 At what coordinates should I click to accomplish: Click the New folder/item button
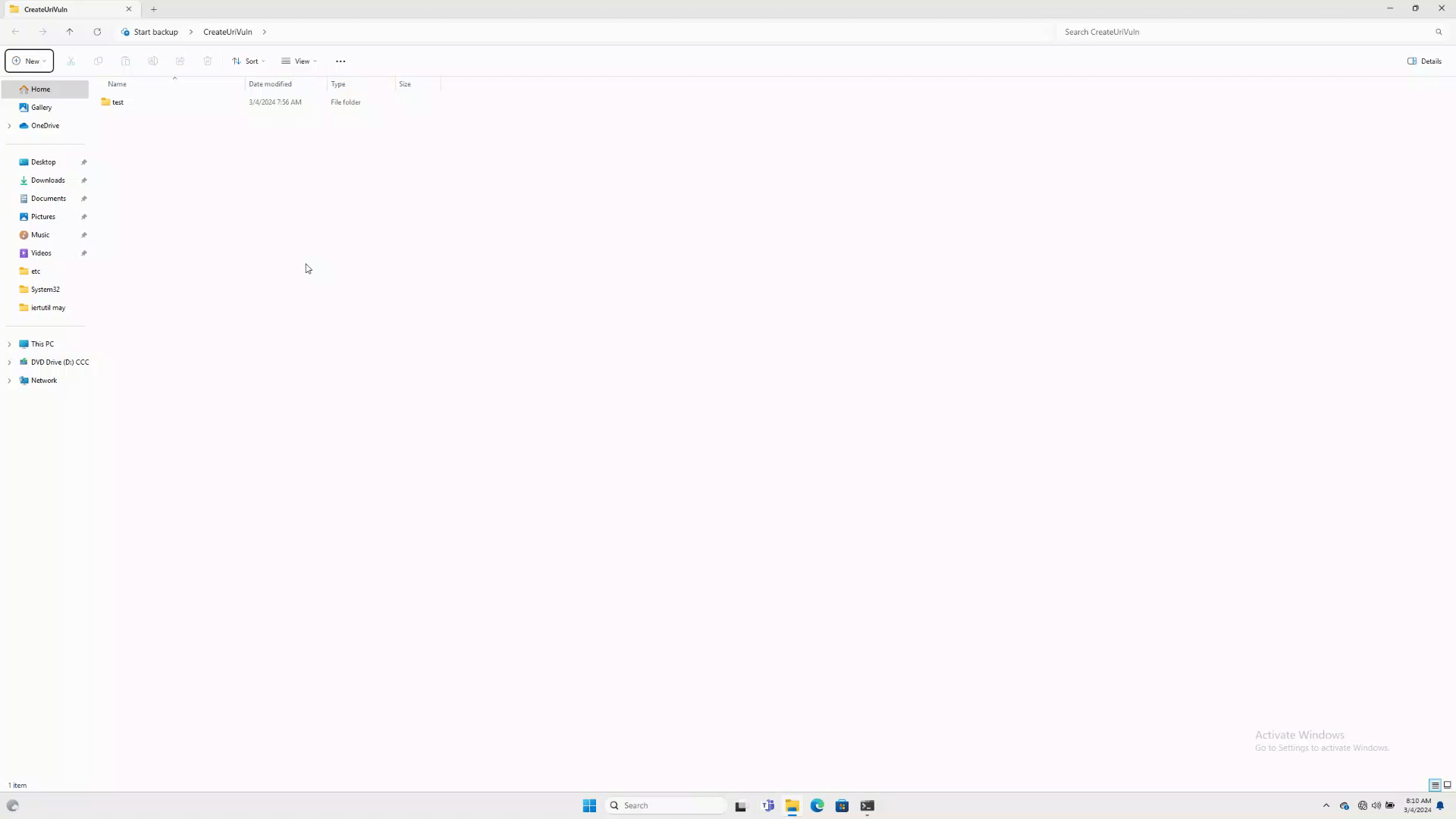(x=29, y=61)
